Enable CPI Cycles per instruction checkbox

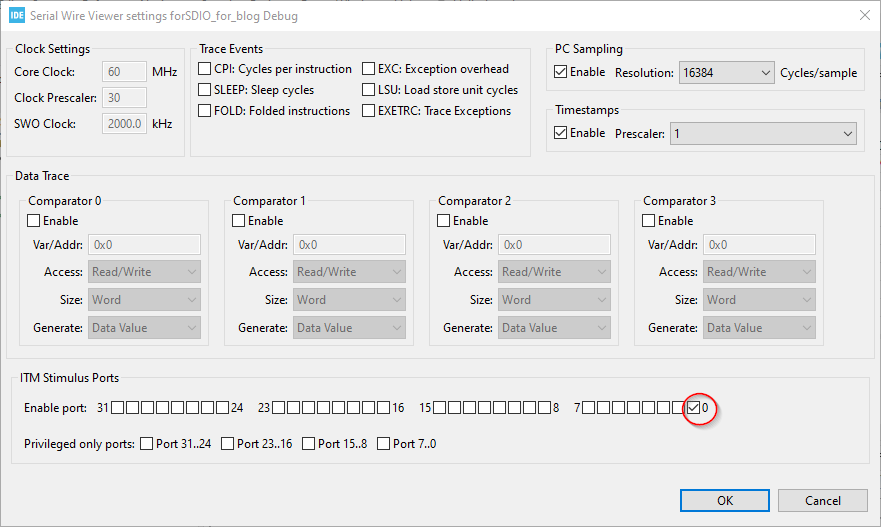coord(205,69)
